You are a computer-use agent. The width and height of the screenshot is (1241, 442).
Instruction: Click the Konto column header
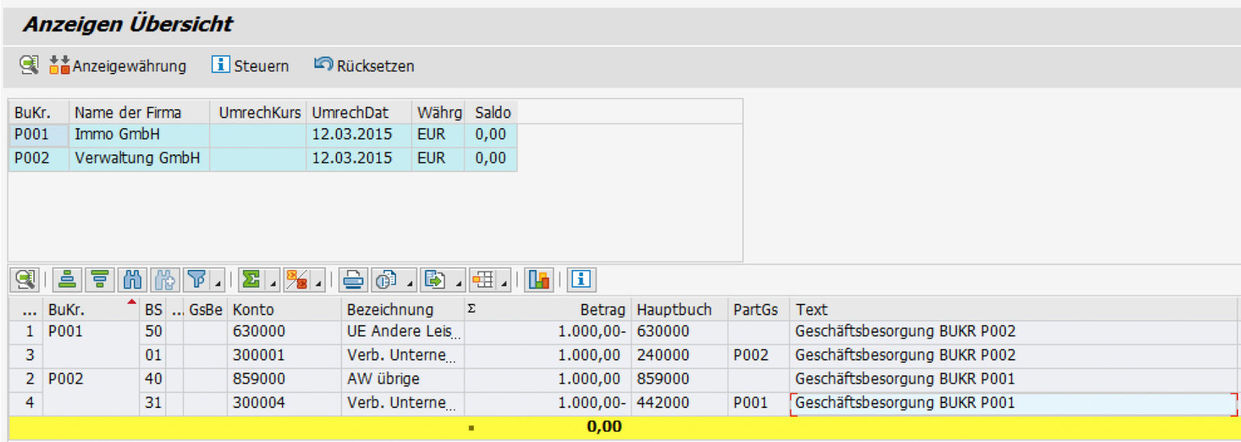[x=283, y=310]
